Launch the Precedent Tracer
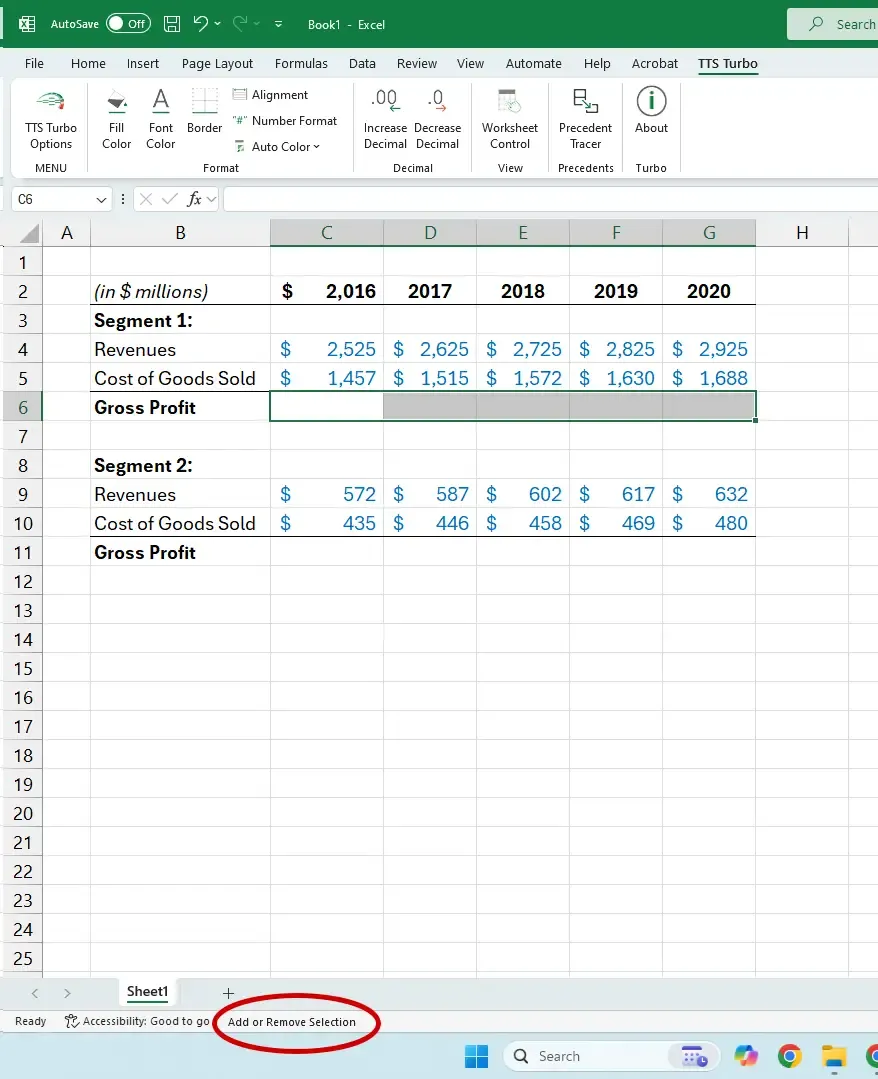The height and width of the screenshot is (1079, 878). [585, 120]
